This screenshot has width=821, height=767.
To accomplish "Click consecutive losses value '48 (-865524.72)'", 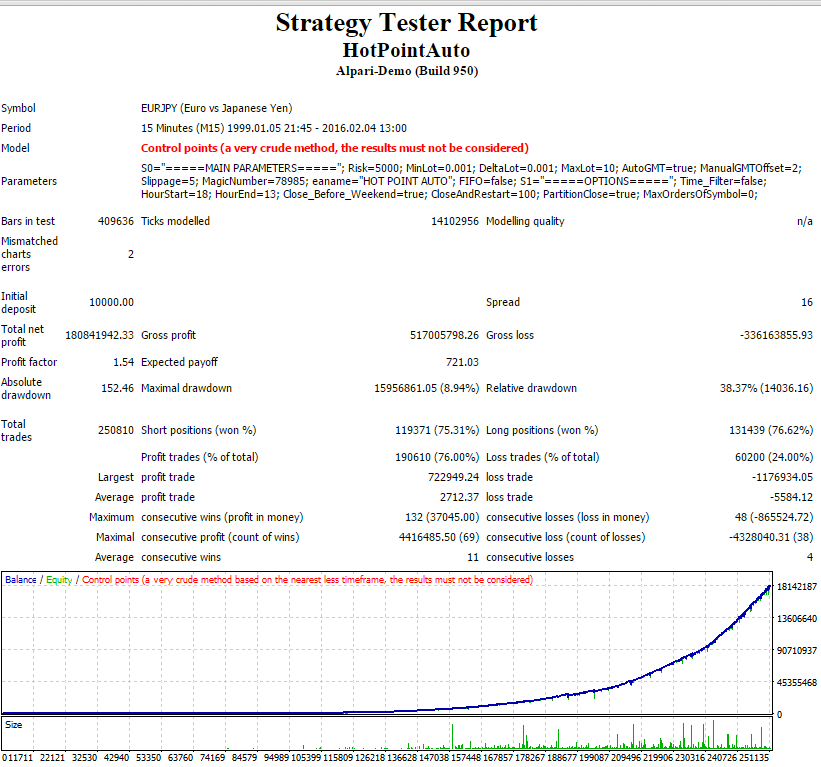I will 774,517.
